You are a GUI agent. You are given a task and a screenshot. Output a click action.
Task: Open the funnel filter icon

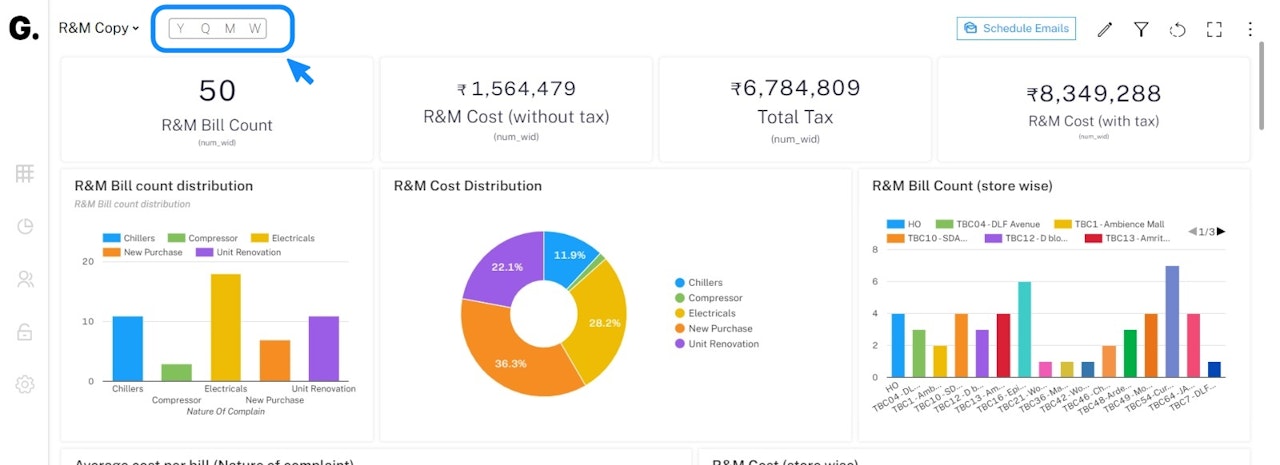click(x=1141, y=29)
